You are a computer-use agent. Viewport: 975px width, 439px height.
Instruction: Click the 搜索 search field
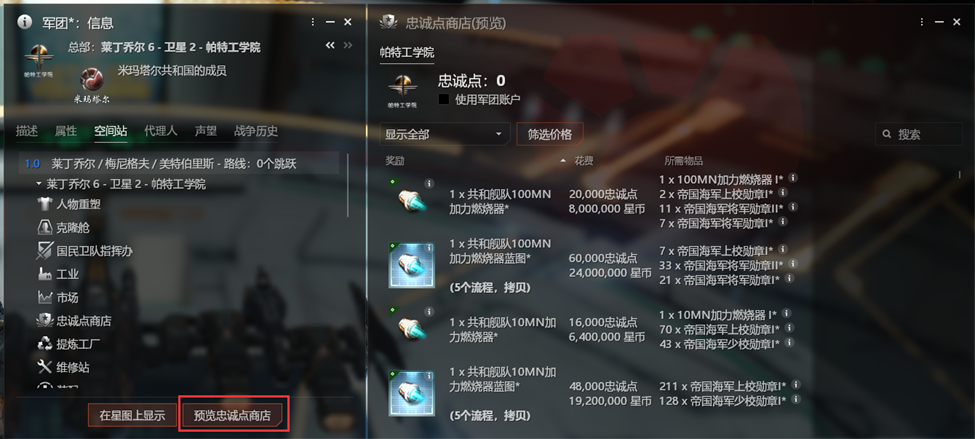click(x=919, y=134)
